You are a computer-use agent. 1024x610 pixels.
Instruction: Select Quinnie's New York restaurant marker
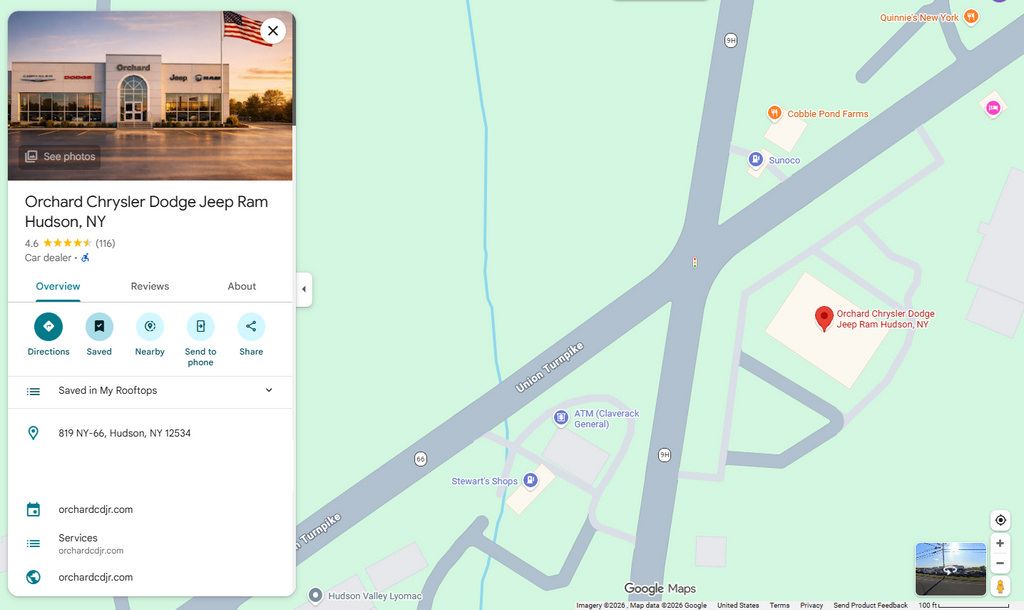point(971,17)
